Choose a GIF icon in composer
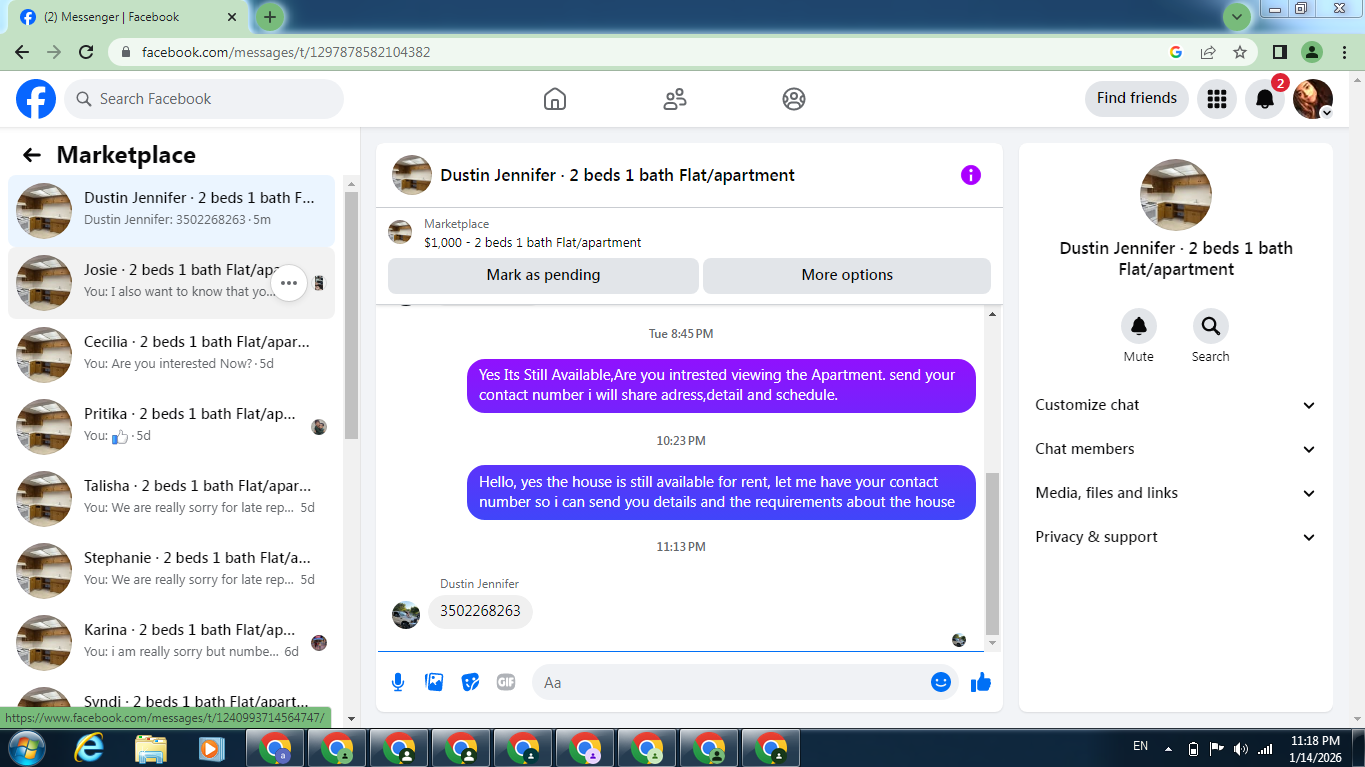The image size is (1365, 767). click(506, 682)
